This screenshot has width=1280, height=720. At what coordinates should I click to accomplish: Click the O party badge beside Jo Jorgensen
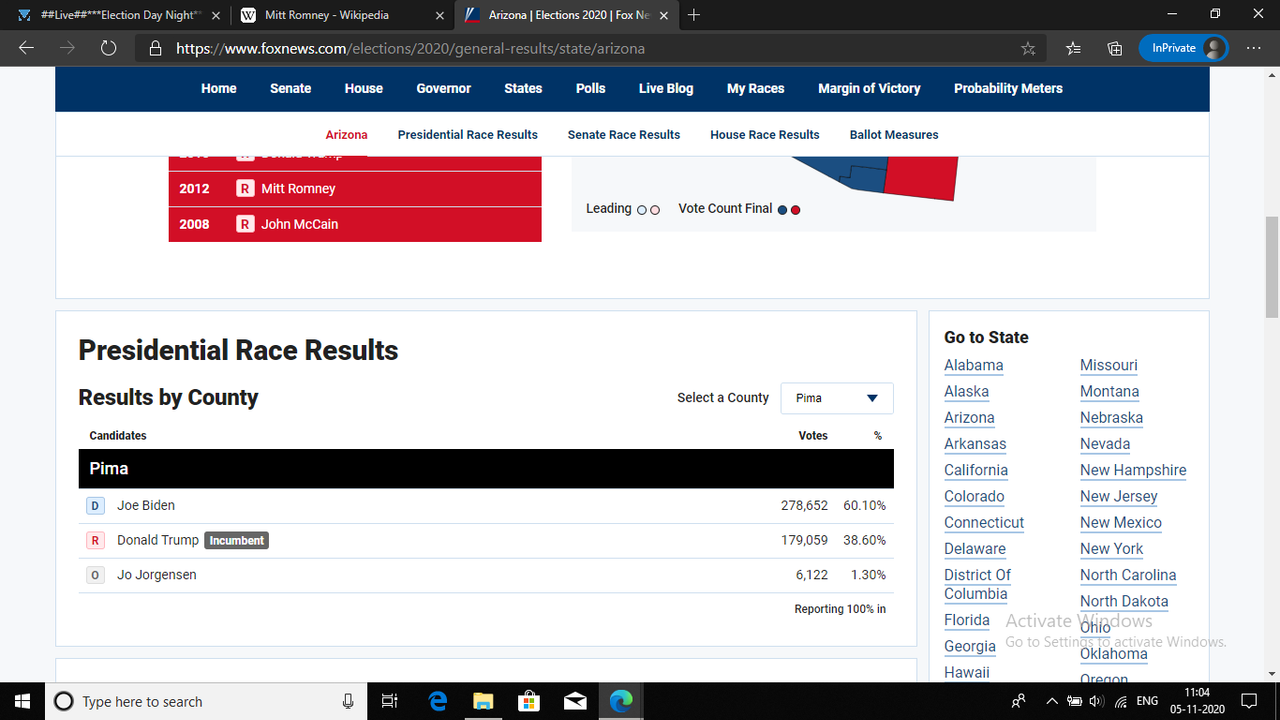[95, 576]
